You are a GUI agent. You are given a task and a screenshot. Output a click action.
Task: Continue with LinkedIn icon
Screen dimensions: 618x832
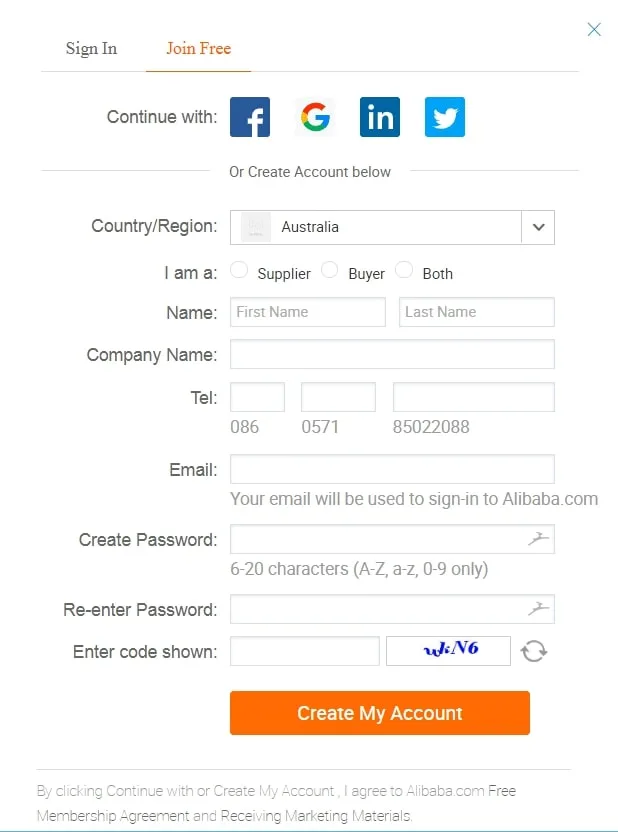380,117
